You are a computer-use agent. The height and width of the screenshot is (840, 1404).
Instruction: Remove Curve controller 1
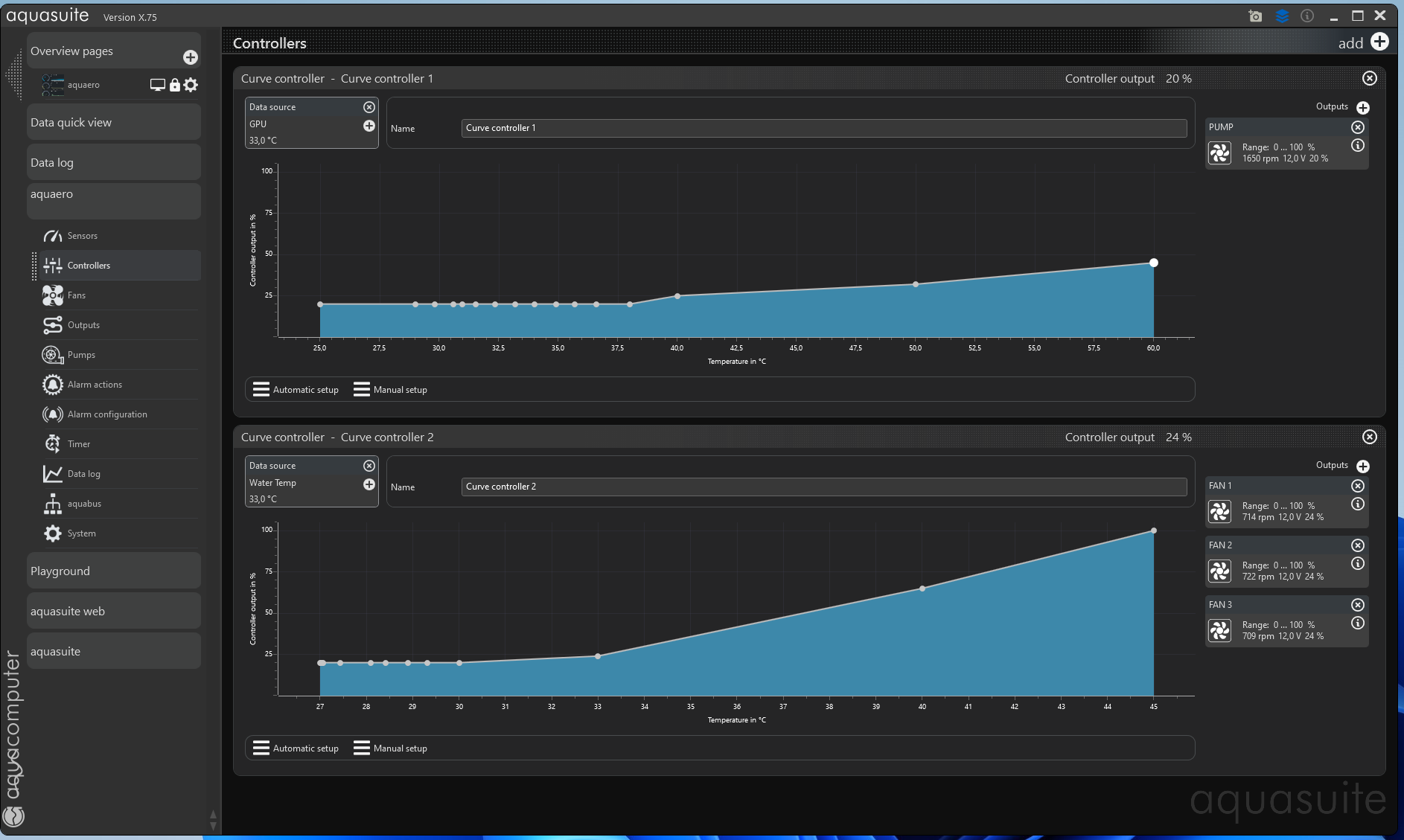coord(1370,78)
